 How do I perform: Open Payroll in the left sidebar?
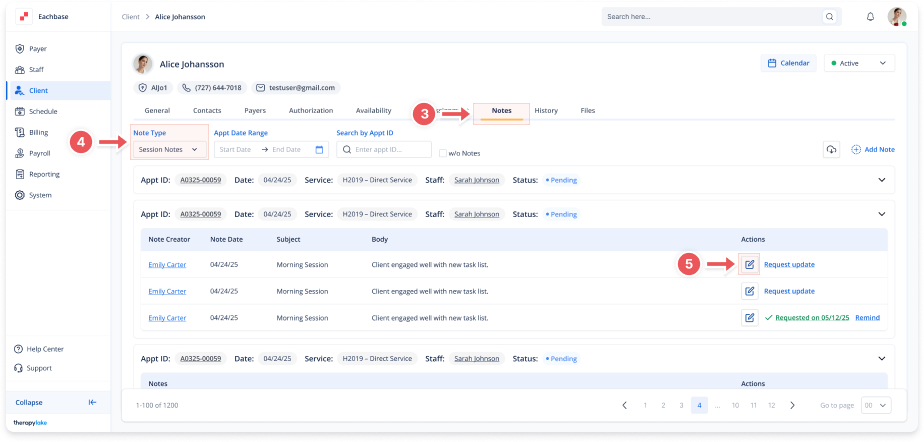click(40, 153)
